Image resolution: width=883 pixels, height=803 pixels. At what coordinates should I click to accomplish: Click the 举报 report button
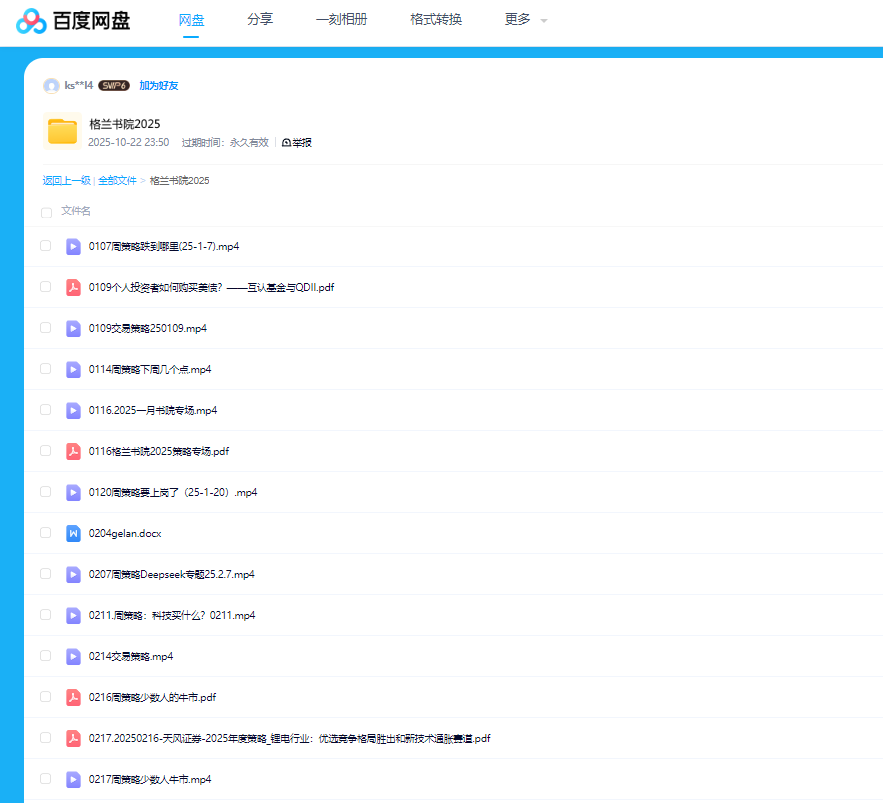297,143
